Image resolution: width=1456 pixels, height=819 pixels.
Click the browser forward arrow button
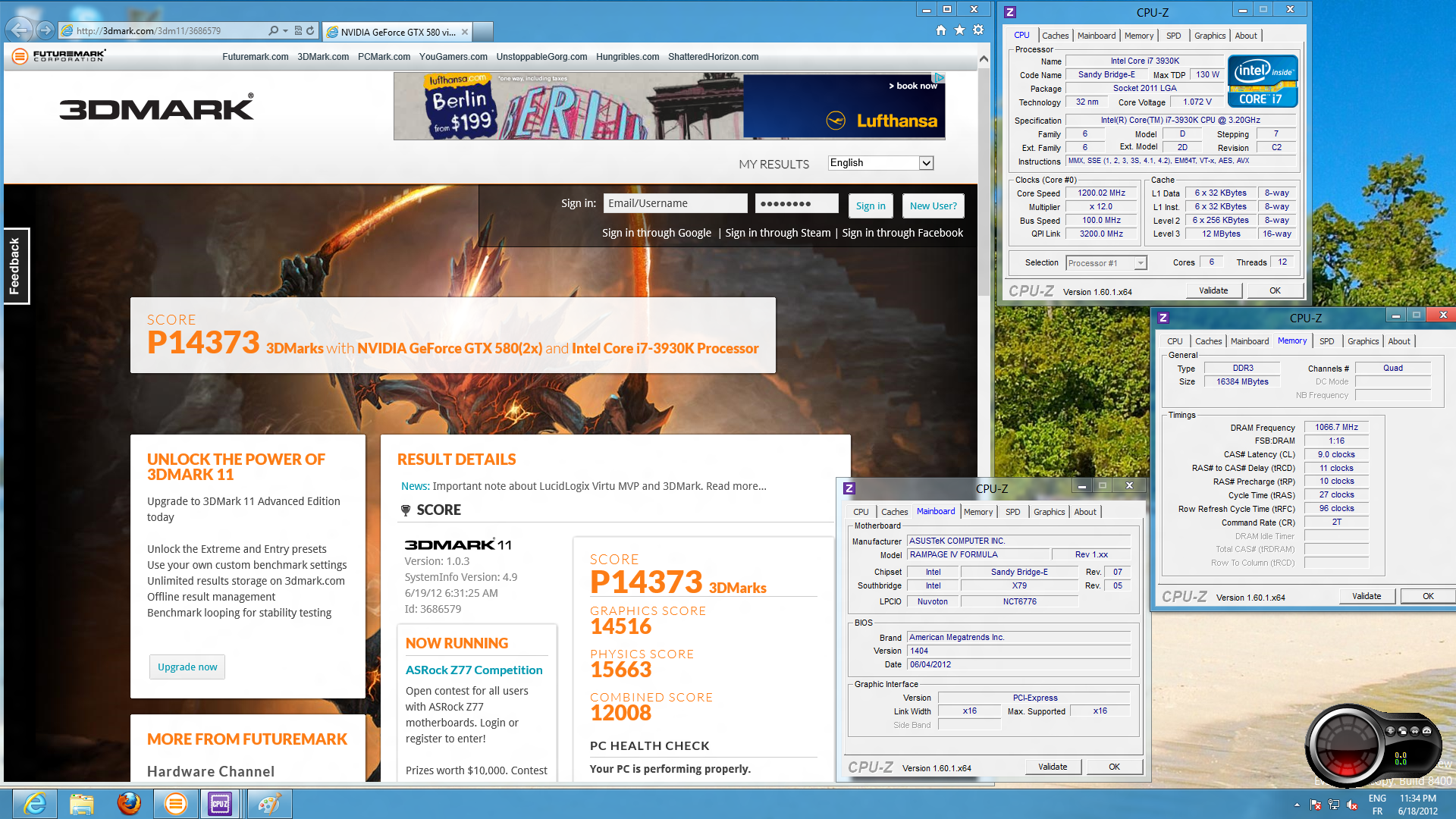click(x=45, y=30)
